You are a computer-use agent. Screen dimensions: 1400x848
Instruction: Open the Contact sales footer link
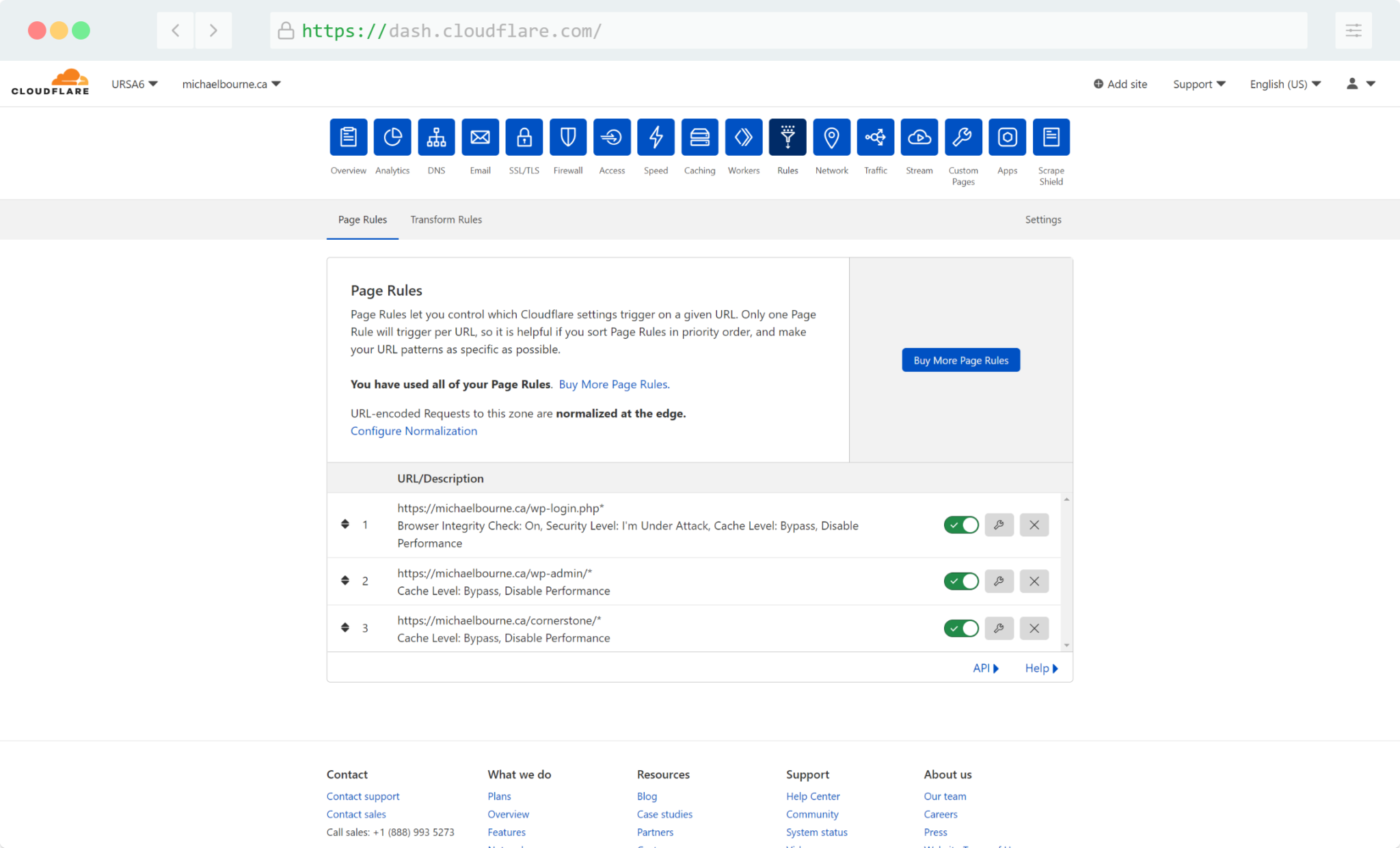(x=356, y=814)
